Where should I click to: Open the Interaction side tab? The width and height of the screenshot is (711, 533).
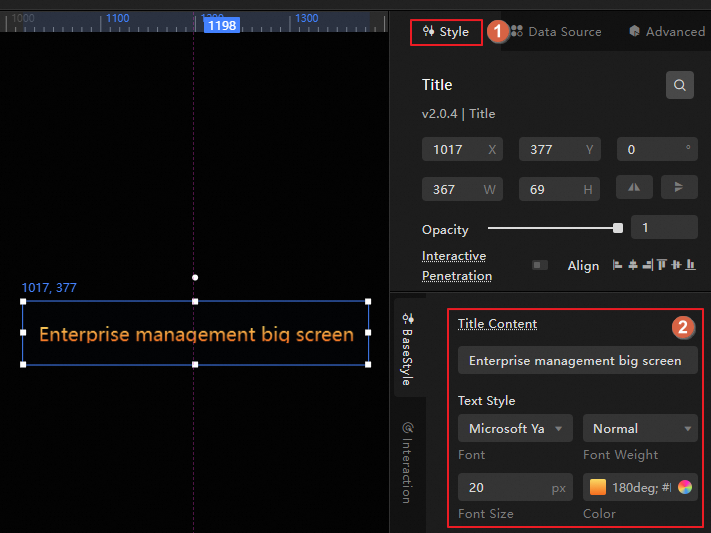[x=408, y=463]
